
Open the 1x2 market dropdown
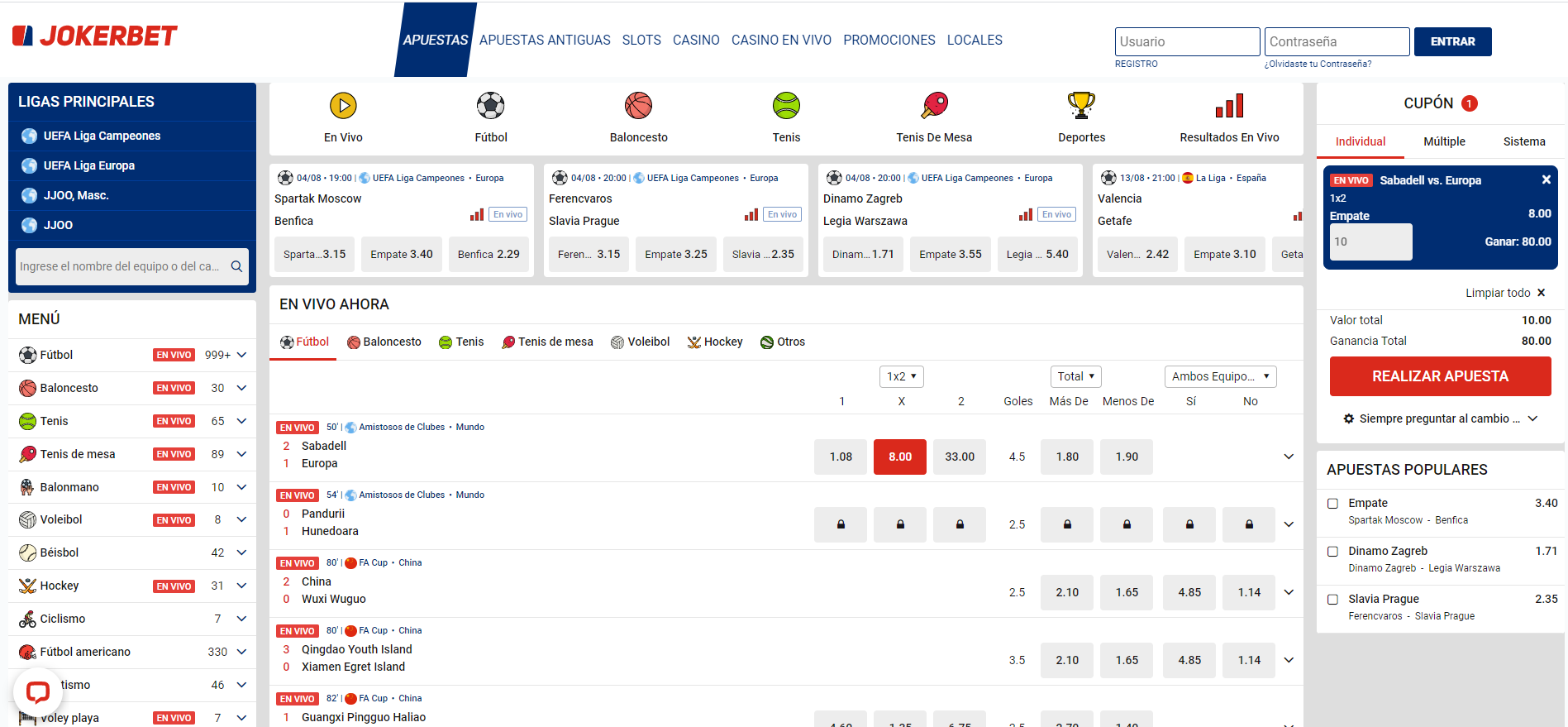pyautogui.click(x=902, y=376)
